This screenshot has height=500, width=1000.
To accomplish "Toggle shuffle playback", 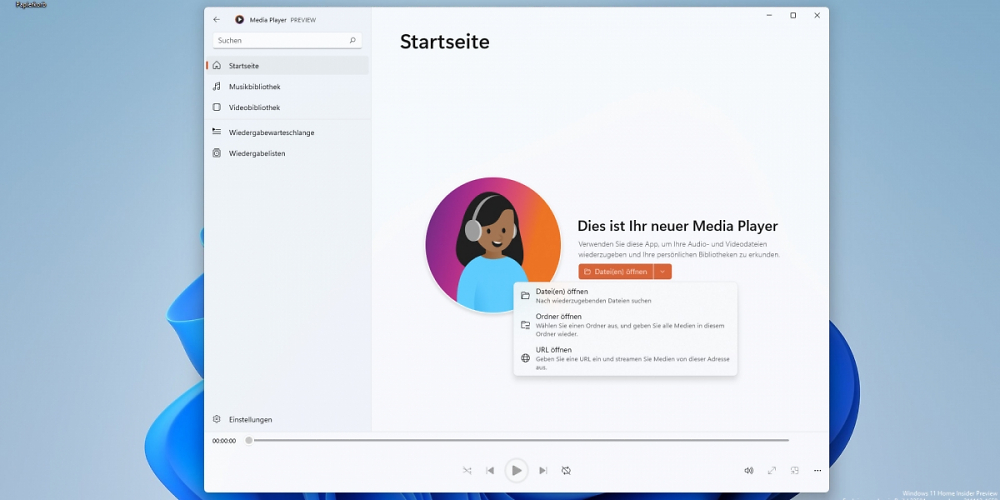I will pos(467,471).
